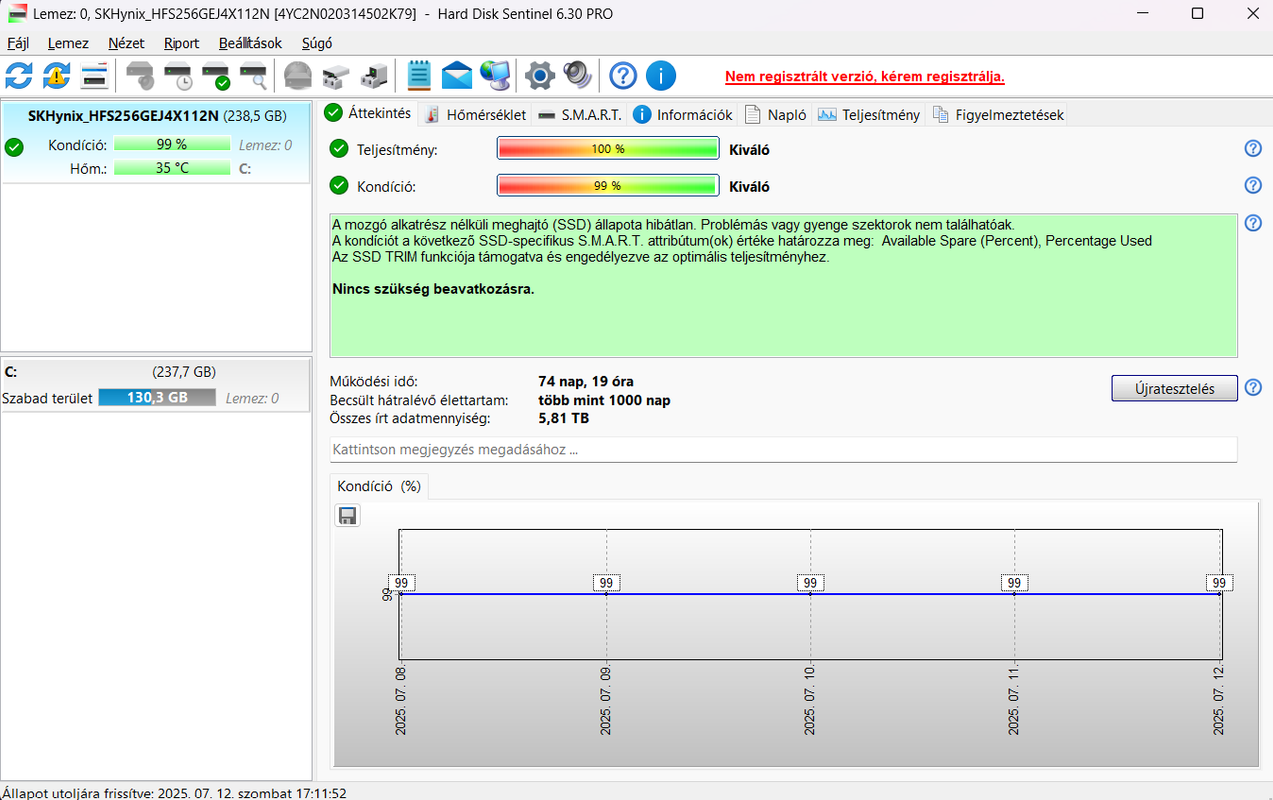Click the bold text Nincs szükség beavatkozásra.
This screenshot has height=800, width=1273.
433,289
